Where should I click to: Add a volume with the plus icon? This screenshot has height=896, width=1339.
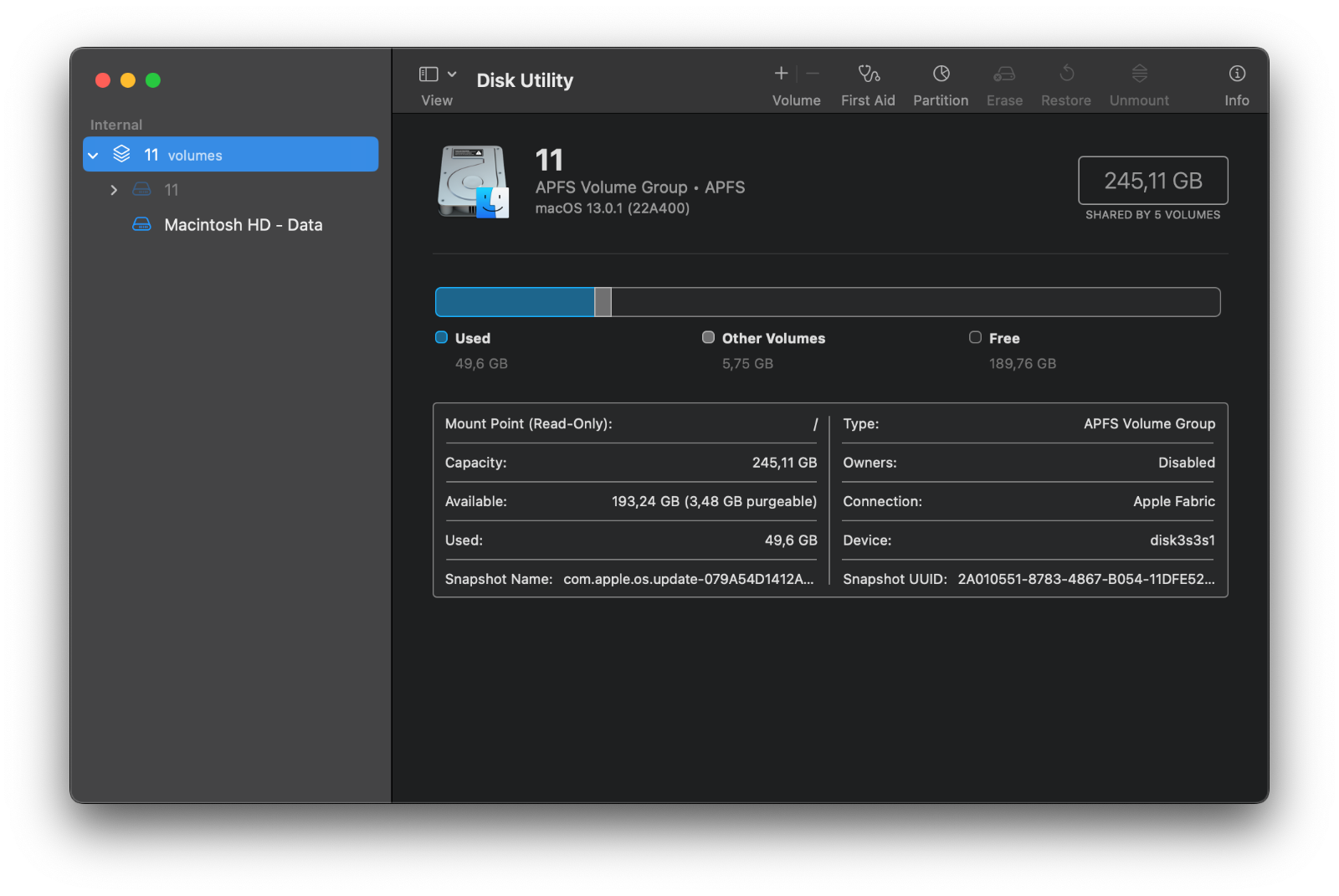coord(781,74)
